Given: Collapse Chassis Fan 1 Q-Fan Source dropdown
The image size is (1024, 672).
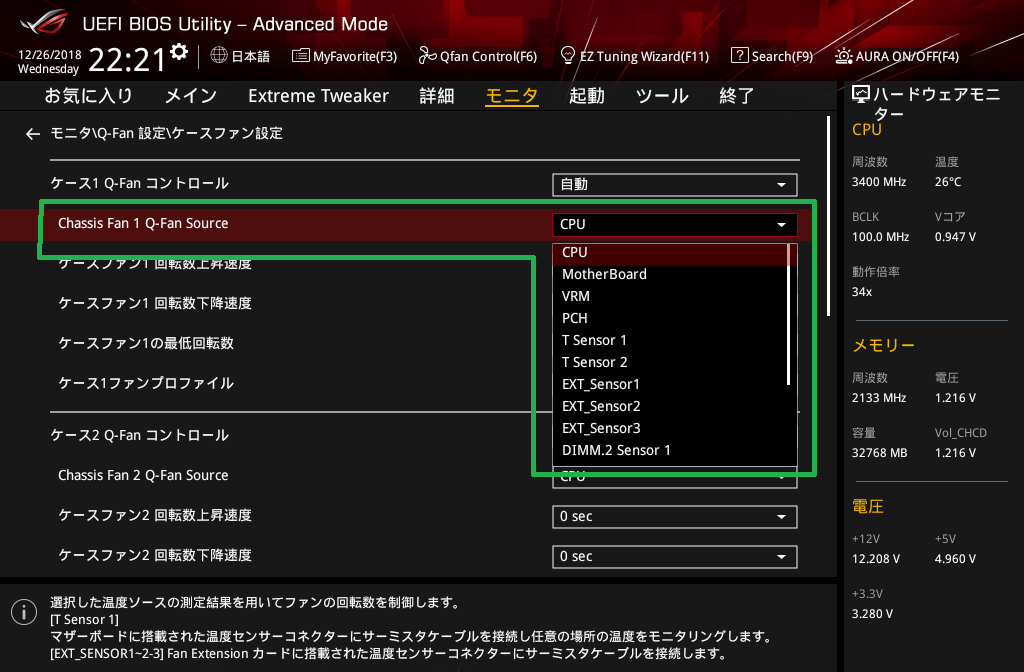Looking at the screenshot, I should coord(675,225).
